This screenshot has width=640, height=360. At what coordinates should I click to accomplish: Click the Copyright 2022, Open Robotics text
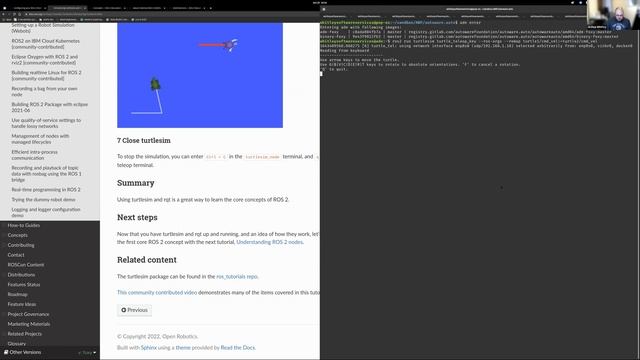[x=158, y=336]
